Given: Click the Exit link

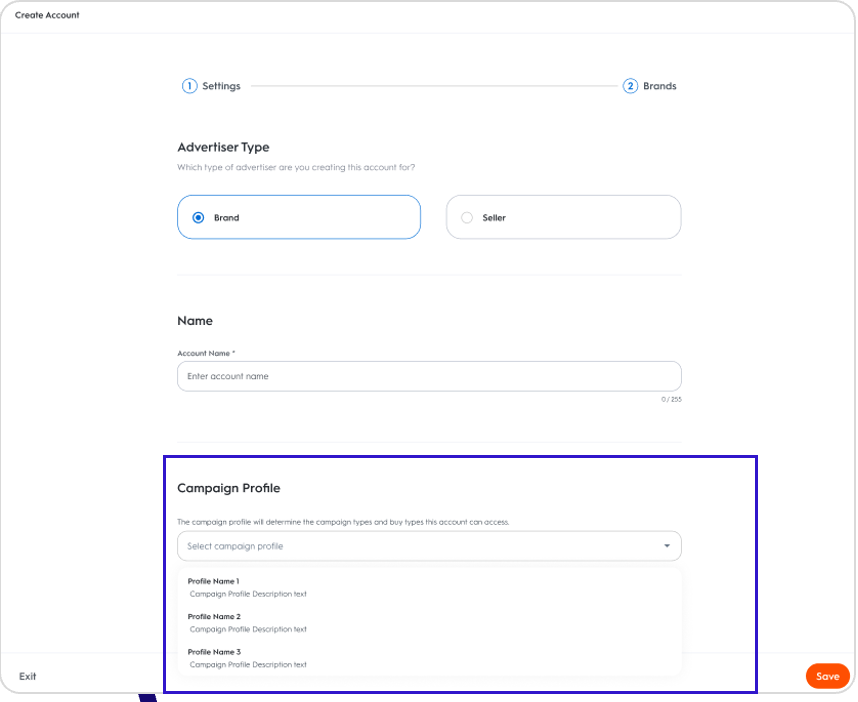Looking at the screenshot, I should coord(28,676).
